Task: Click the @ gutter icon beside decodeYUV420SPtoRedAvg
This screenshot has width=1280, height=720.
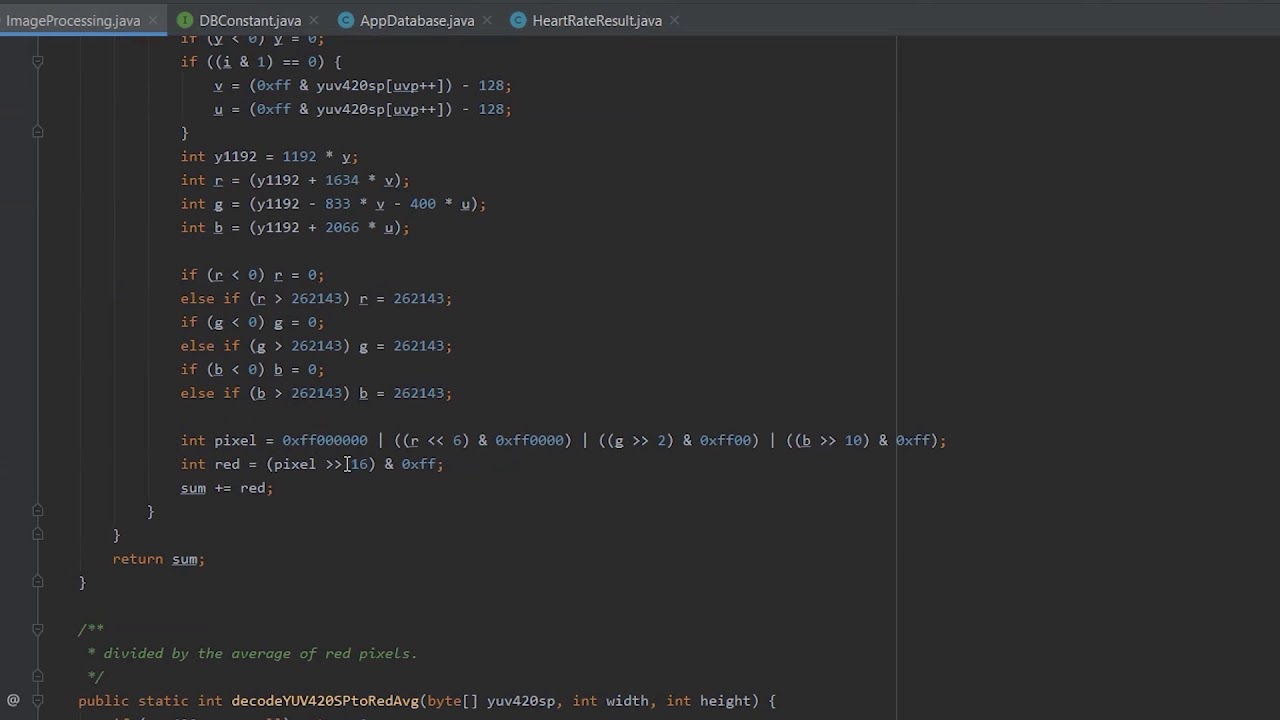Action: tap(13, 700)
